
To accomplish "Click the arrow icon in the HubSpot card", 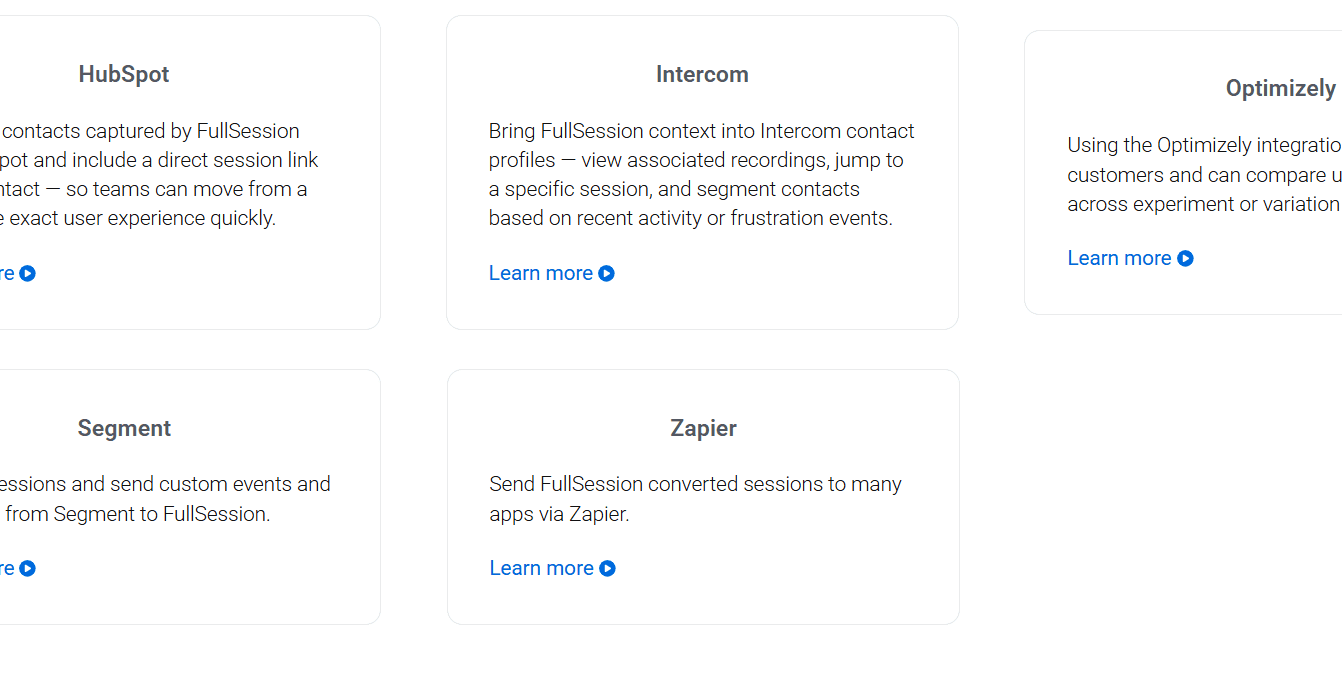I will [x=28, y=274].
